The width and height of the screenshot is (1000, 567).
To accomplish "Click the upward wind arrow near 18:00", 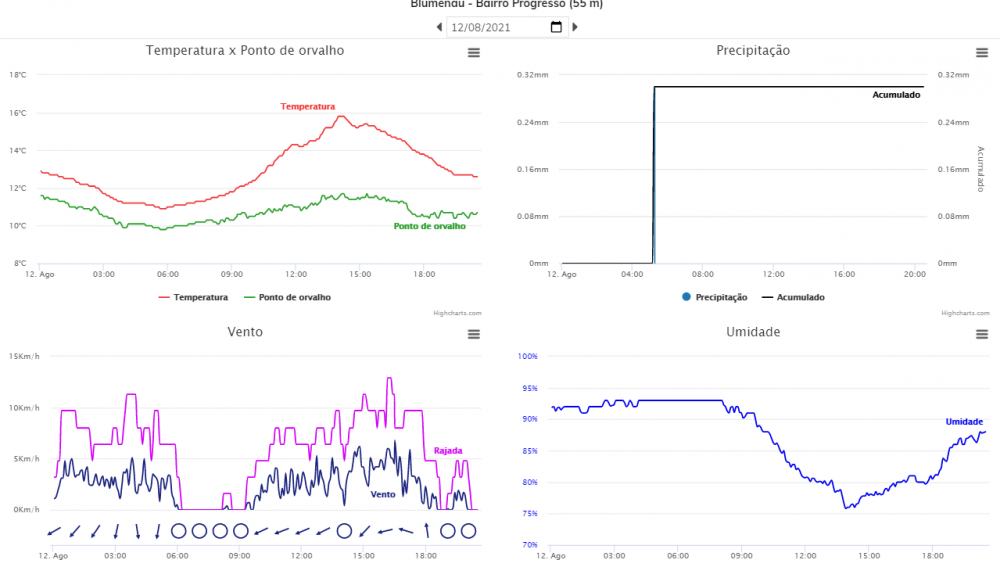I will tap(427, 531).
